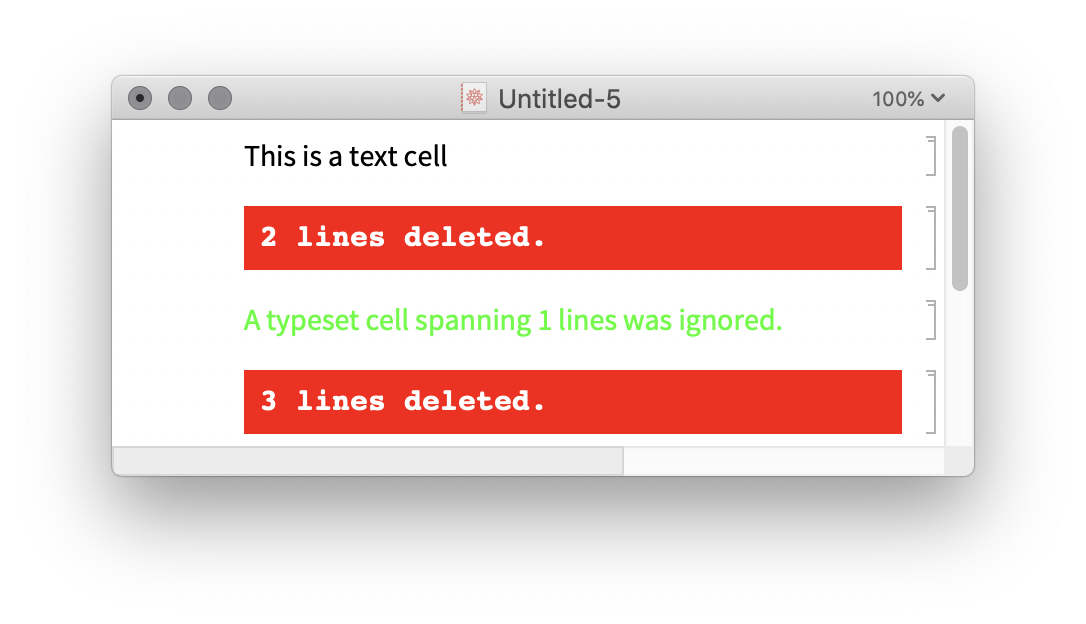The width and height of the screenshot is (1086, 624).
Task: Select bracket of green typeset message cell
Action: coord(931,320)
